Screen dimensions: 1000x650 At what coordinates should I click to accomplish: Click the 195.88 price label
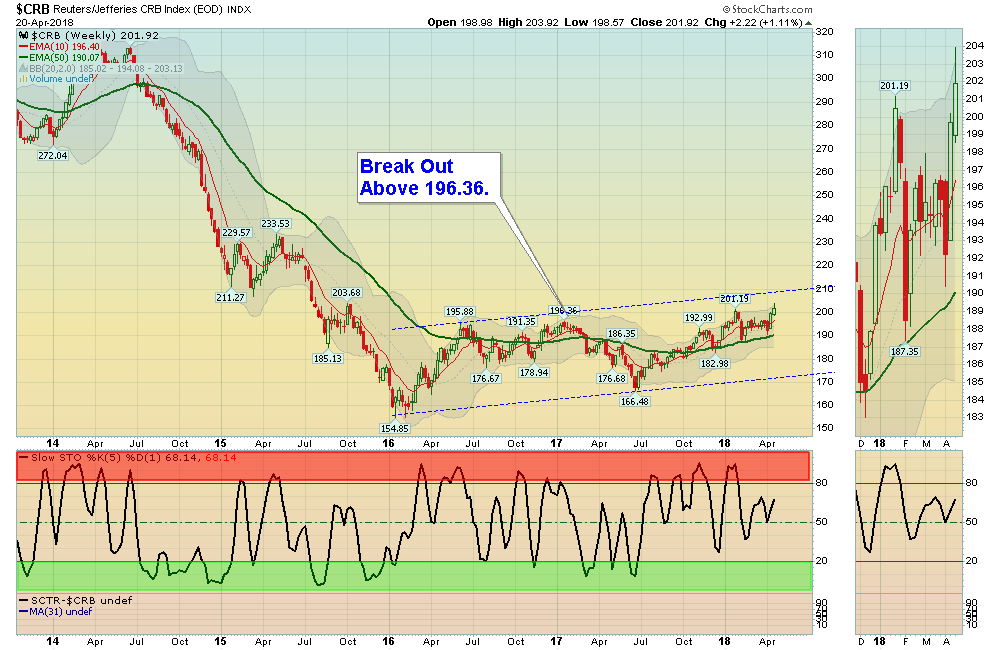pos(460,311)
